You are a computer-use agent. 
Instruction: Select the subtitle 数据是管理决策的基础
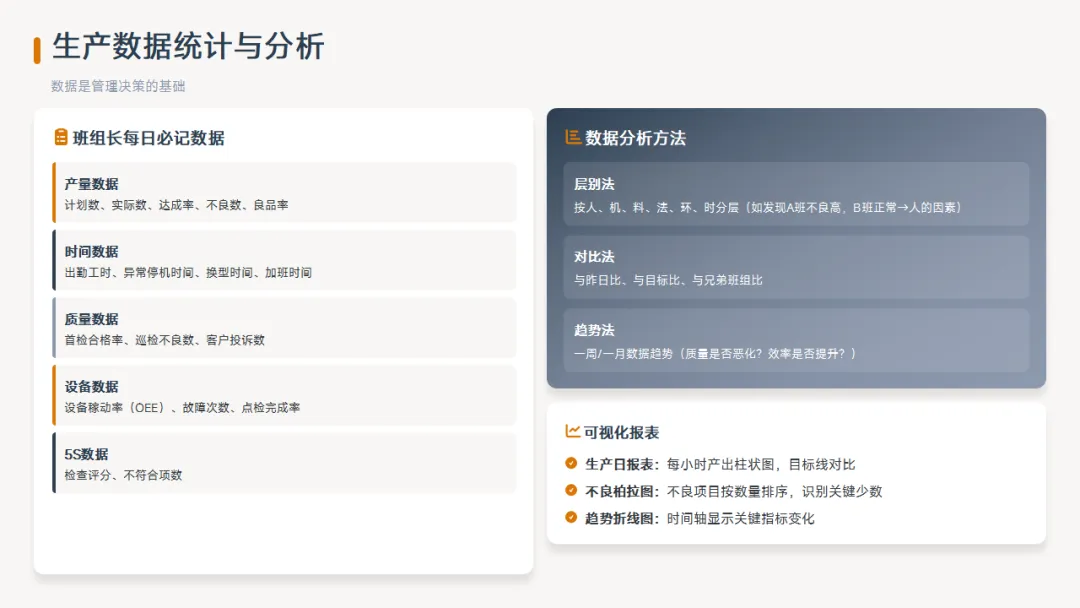tap(118, 86)
